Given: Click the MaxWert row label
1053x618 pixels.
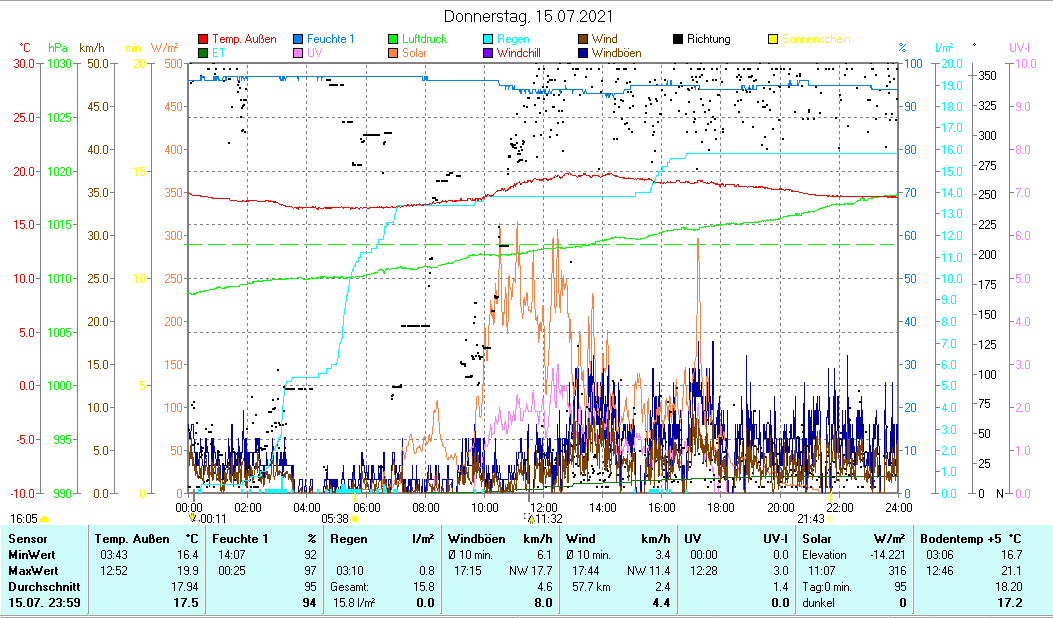Looking at the screenshot, I should coord(30,570).
